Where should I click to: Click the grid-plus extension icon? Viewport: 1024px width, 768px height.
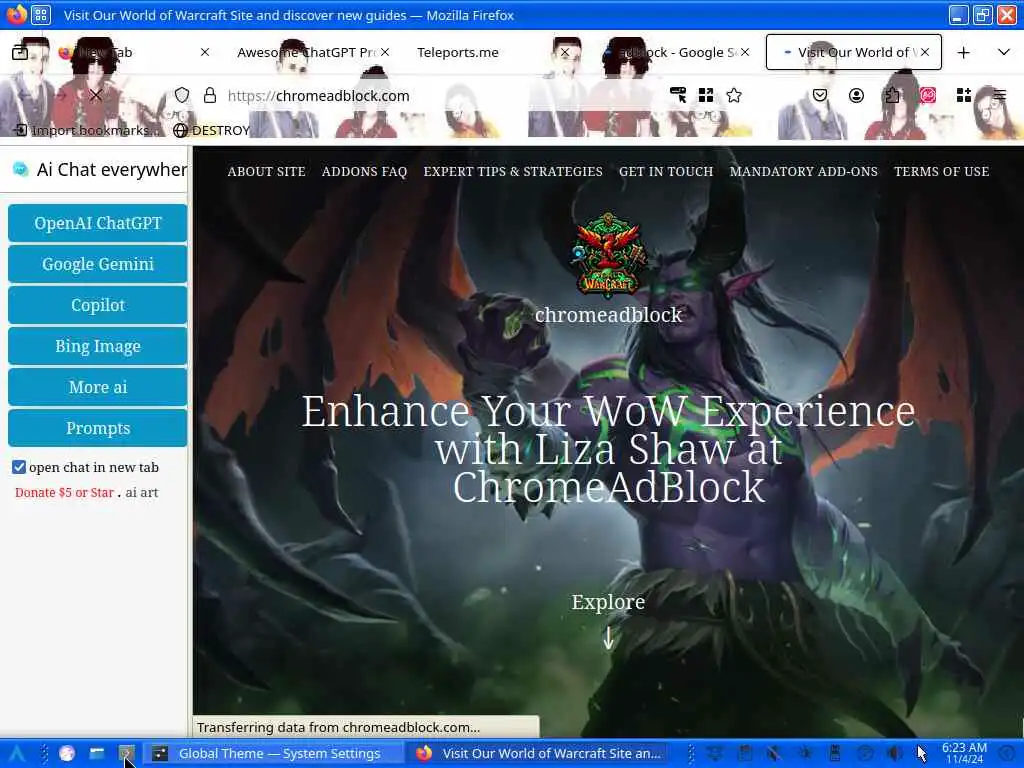click(964, 95)
